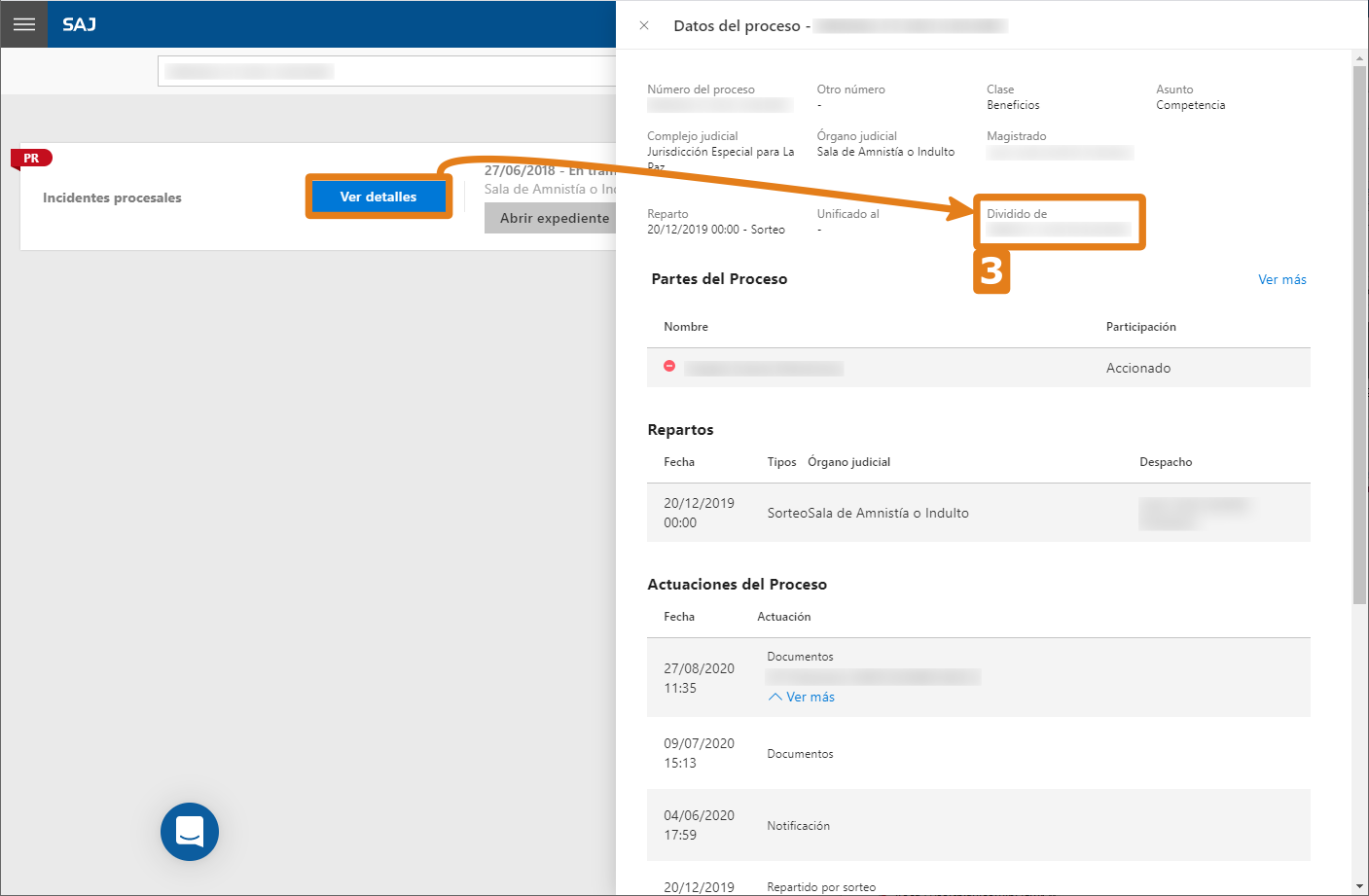Click the Nombre column header
The width and height of the screenshot is (1369, 896).
click(x=686, y=327)
